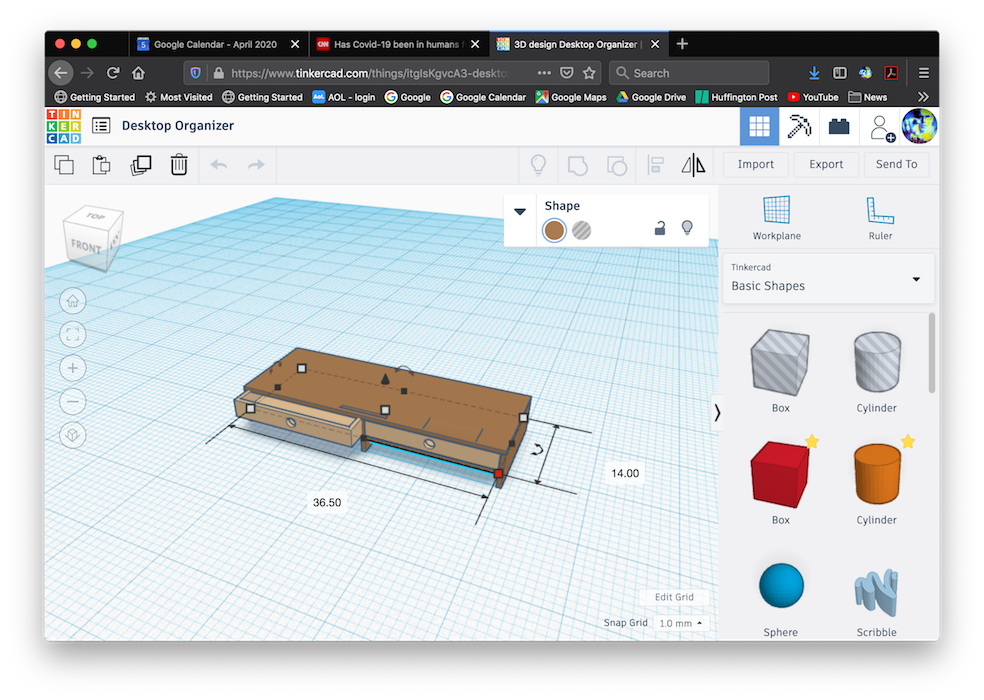984x700 pixels.
Task: Close the 3D design Desktop Organizer tab
Action: coord(655,44)
